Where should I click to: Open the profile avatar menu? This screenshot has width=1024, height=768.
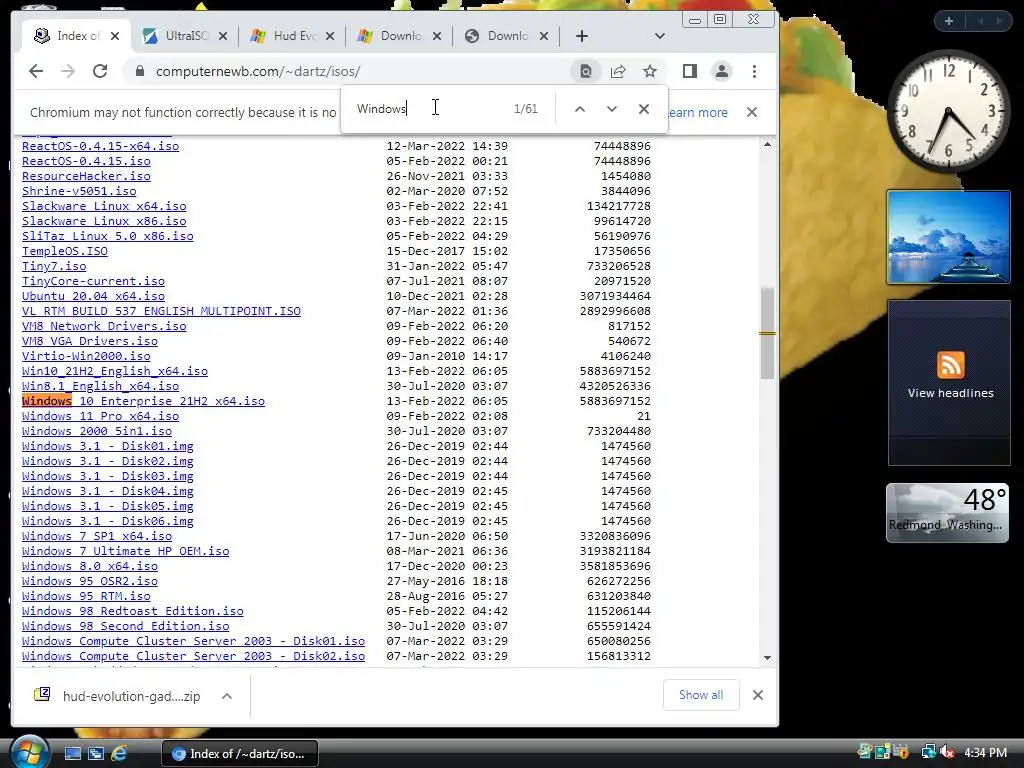tap(722, 71)
